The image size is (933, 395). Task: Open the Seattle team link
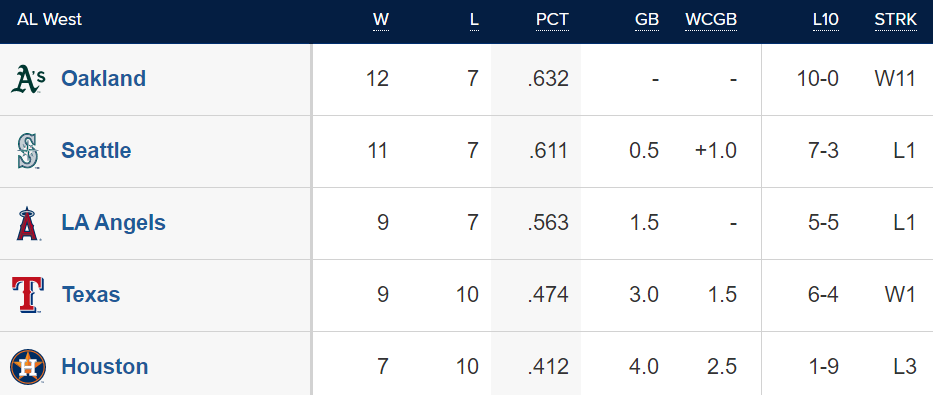(96, 151)
